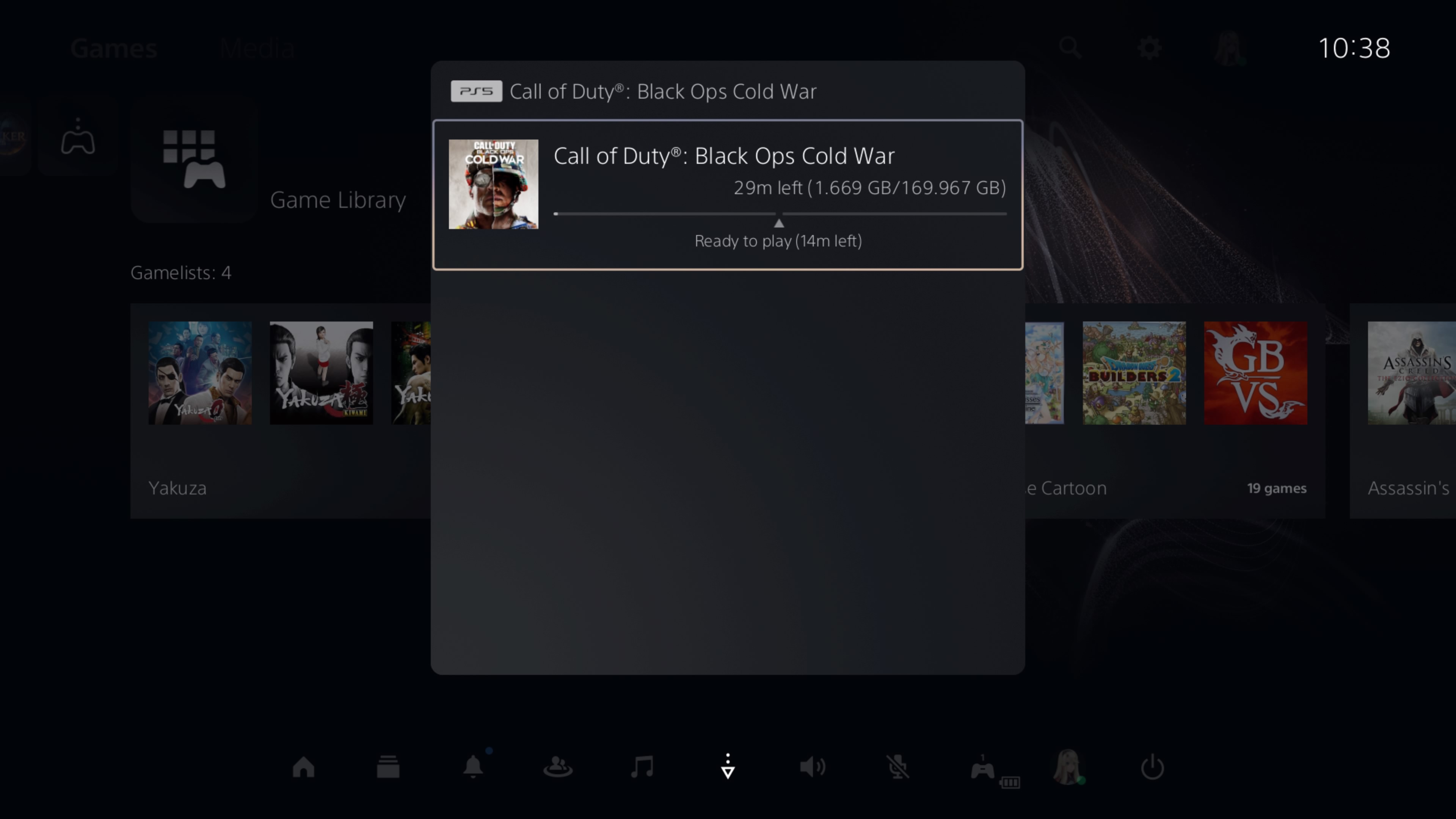This screenshot has height=819, width=1456.
Task: Click Ready to play (14m left) text
Action: pyautogui.click(x=778, y=241)
